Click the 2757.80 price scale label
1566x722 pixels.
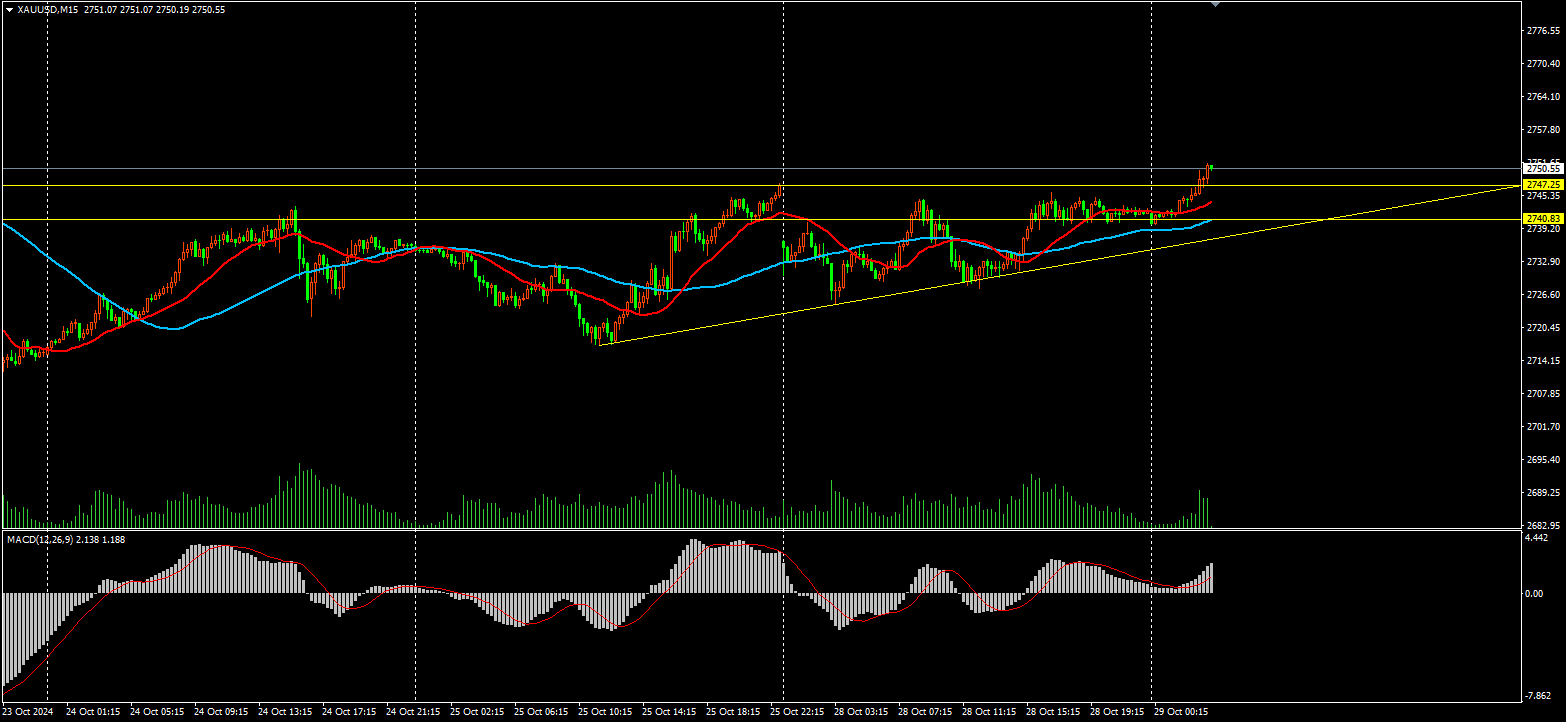pyautogui.click(x=1544, y=130)
